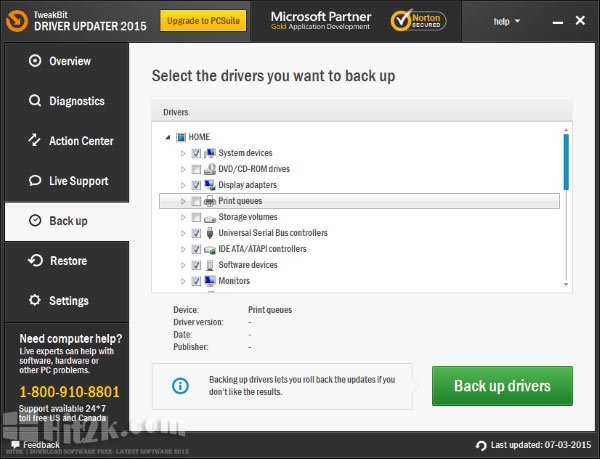Click the Action Center arrows icon

(34, 140)
